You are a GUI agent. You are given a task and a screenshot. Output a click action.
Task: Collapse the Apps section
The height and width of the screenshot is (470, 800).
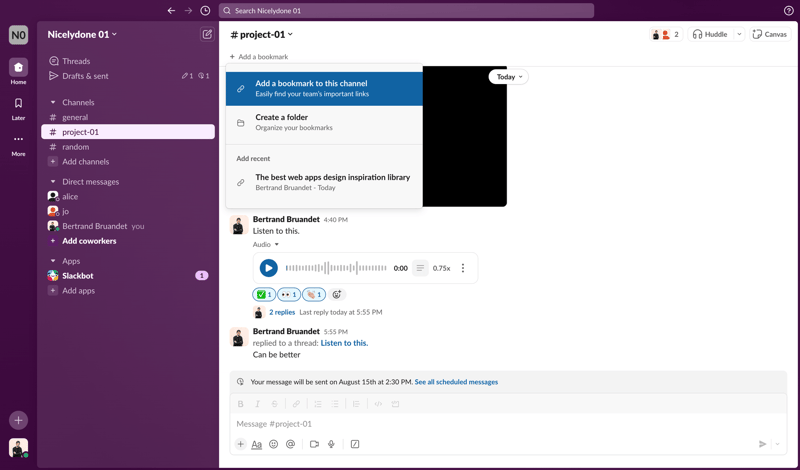(53, 261)
